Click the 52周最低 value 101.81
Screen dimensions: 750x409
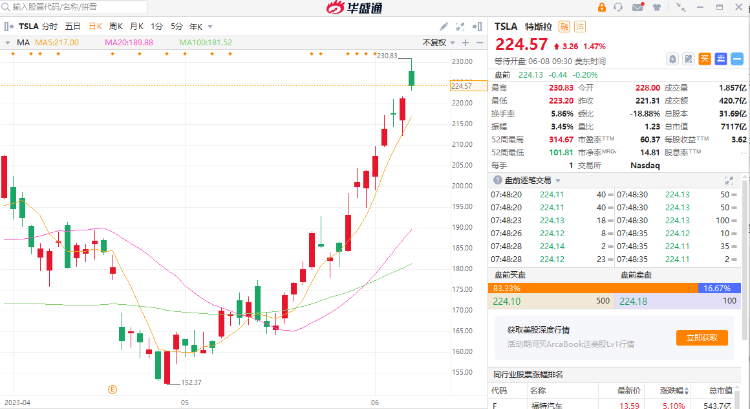(x=561, y=152)
